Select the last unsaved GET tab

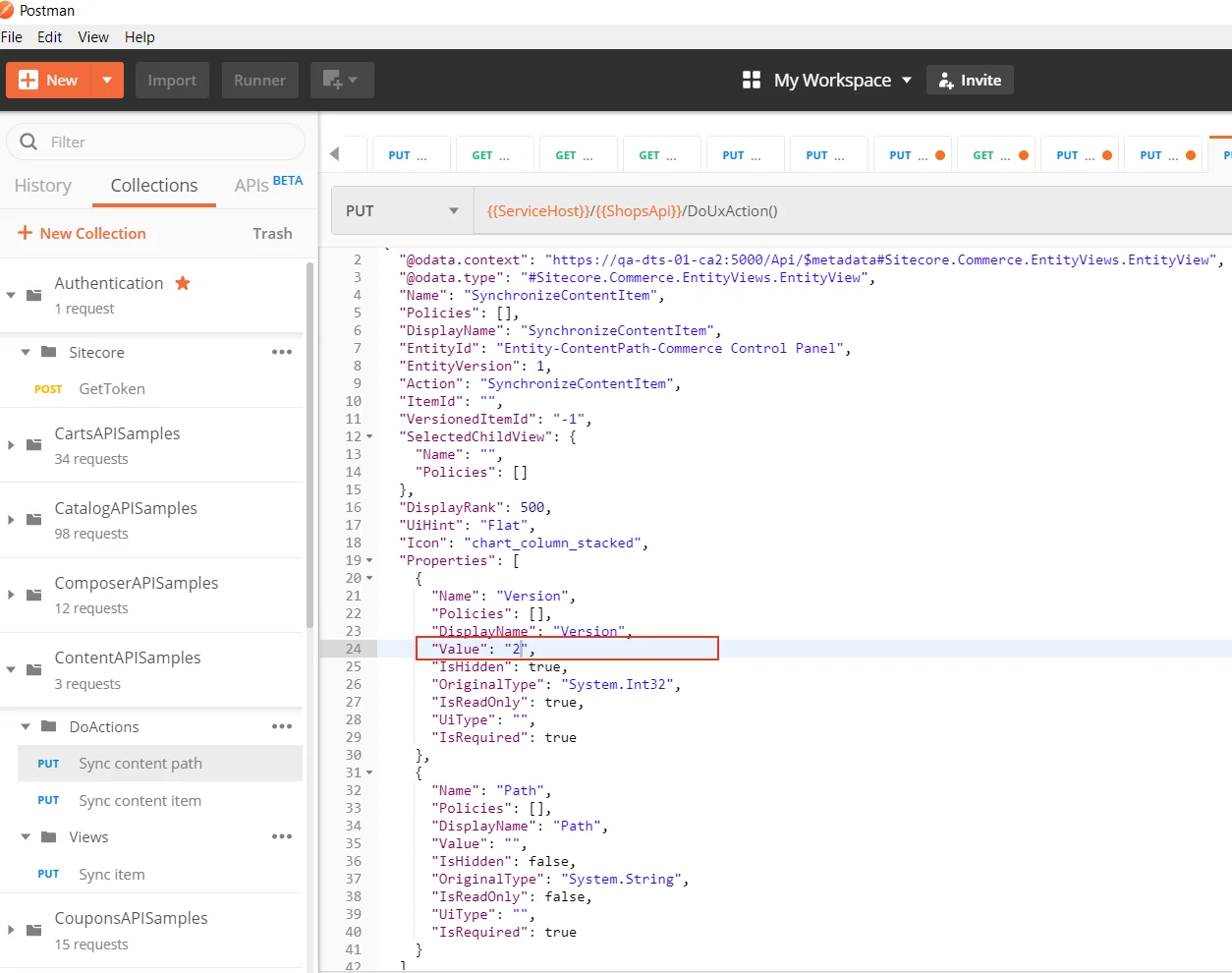pos(994,155)
